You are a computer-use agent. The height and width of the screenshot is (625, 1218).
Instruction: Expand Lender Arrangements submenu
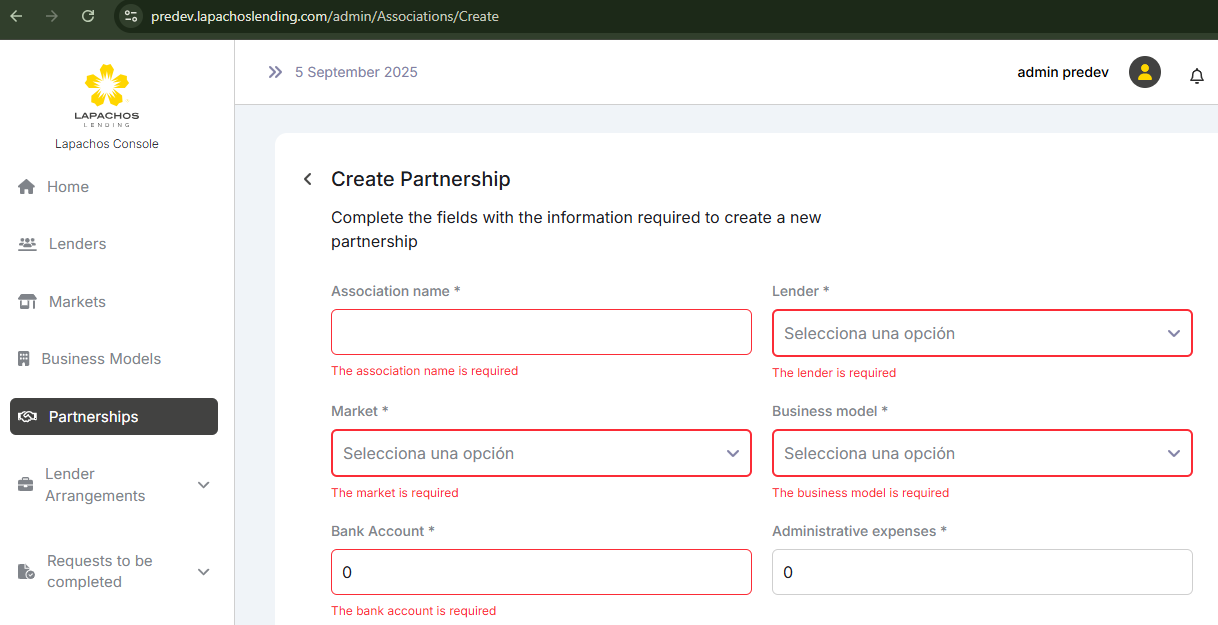coord(204,485)
